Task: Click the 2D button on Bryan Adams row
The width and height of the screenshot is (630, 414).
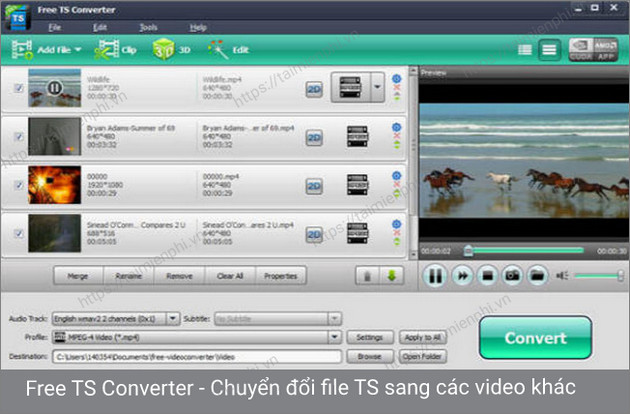Action: click(x=314, y=137)
